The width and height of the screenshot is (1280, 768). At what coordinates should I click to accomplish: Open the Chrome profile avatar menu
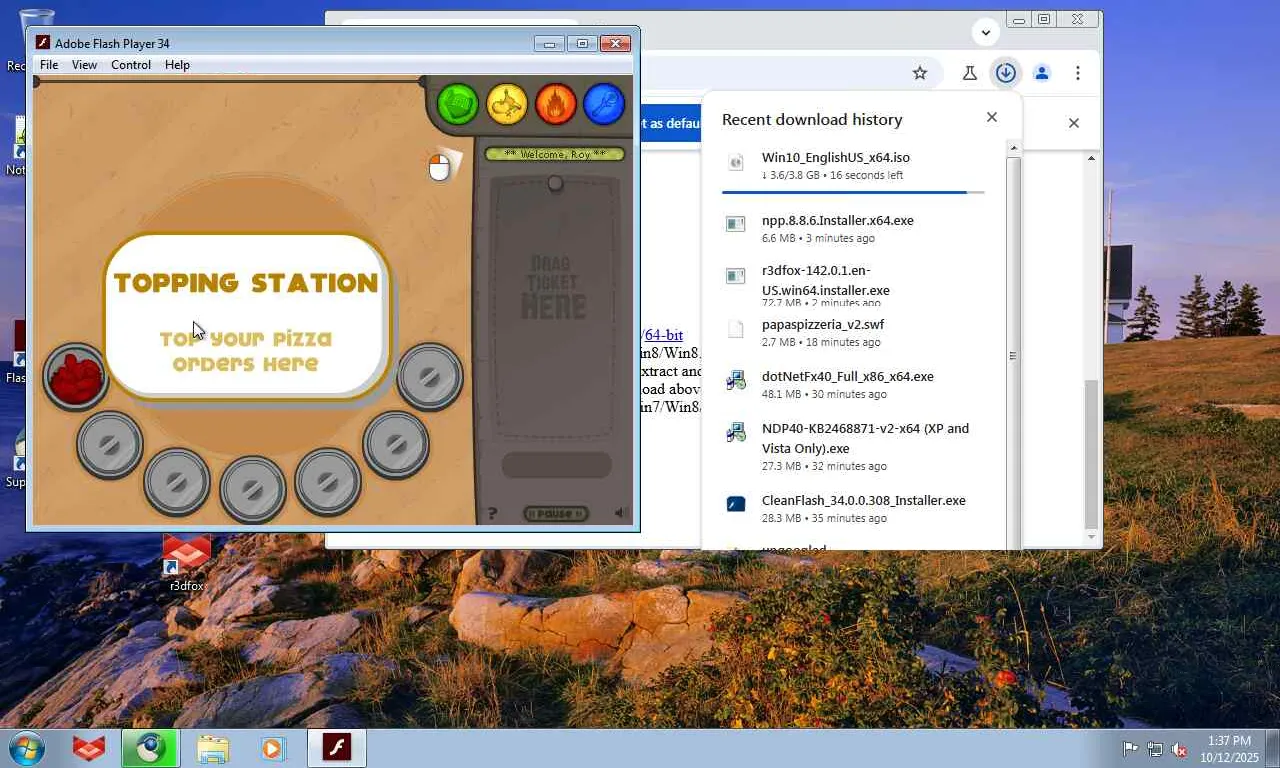tap(1042, 73)
